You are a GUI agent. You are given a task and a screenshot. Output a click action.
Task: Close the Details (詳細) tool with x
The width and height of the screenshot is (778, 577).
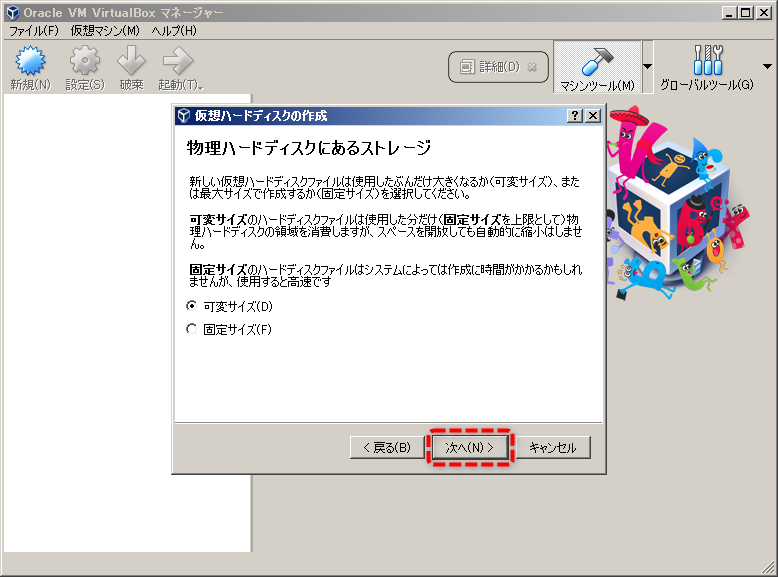click(x=532, y=66)
